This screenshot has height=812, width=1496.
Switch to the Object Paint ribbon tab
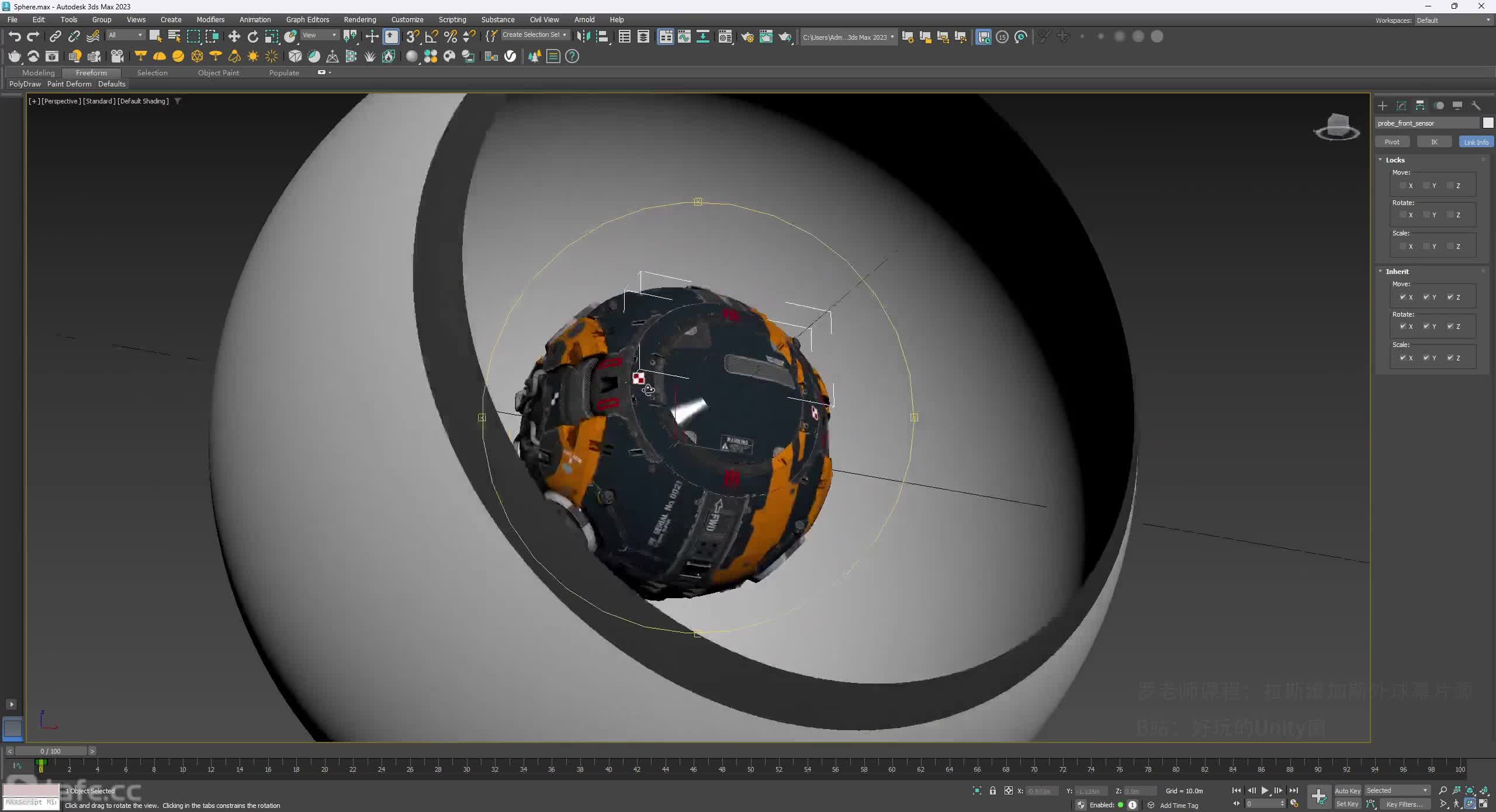tap(219, 73)
